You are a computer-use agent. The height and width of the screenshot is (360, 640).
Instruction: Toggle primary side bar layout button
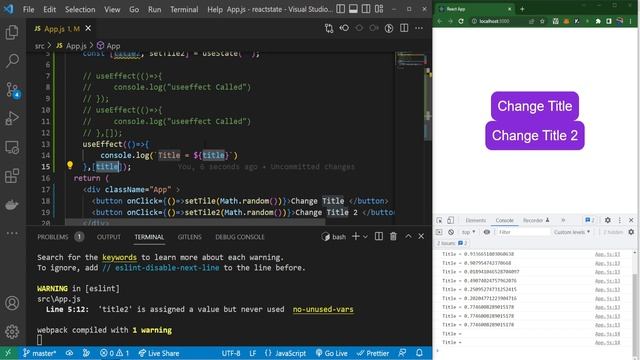pos(340,9)
